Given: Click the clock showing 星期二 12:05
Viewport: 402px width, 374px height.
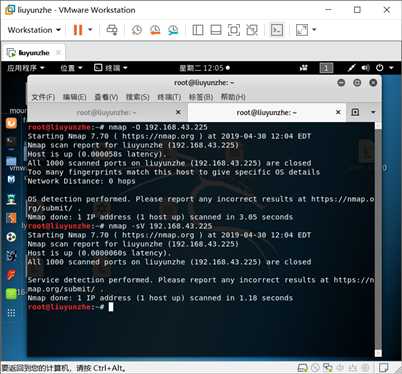Looking at the screenshot, I should tap(204, 68).
